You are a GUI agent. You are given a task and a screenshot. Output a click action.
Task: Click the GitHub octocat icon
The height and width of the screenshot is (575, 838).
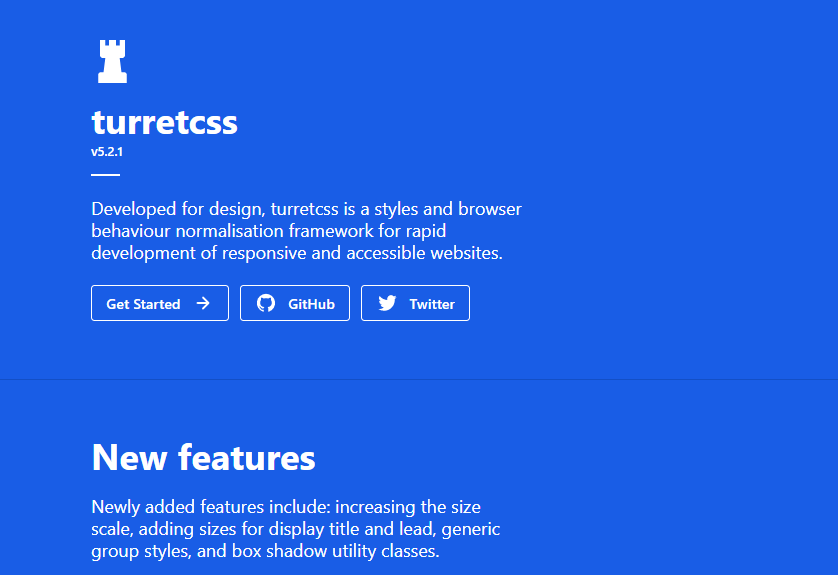[266, 303]
